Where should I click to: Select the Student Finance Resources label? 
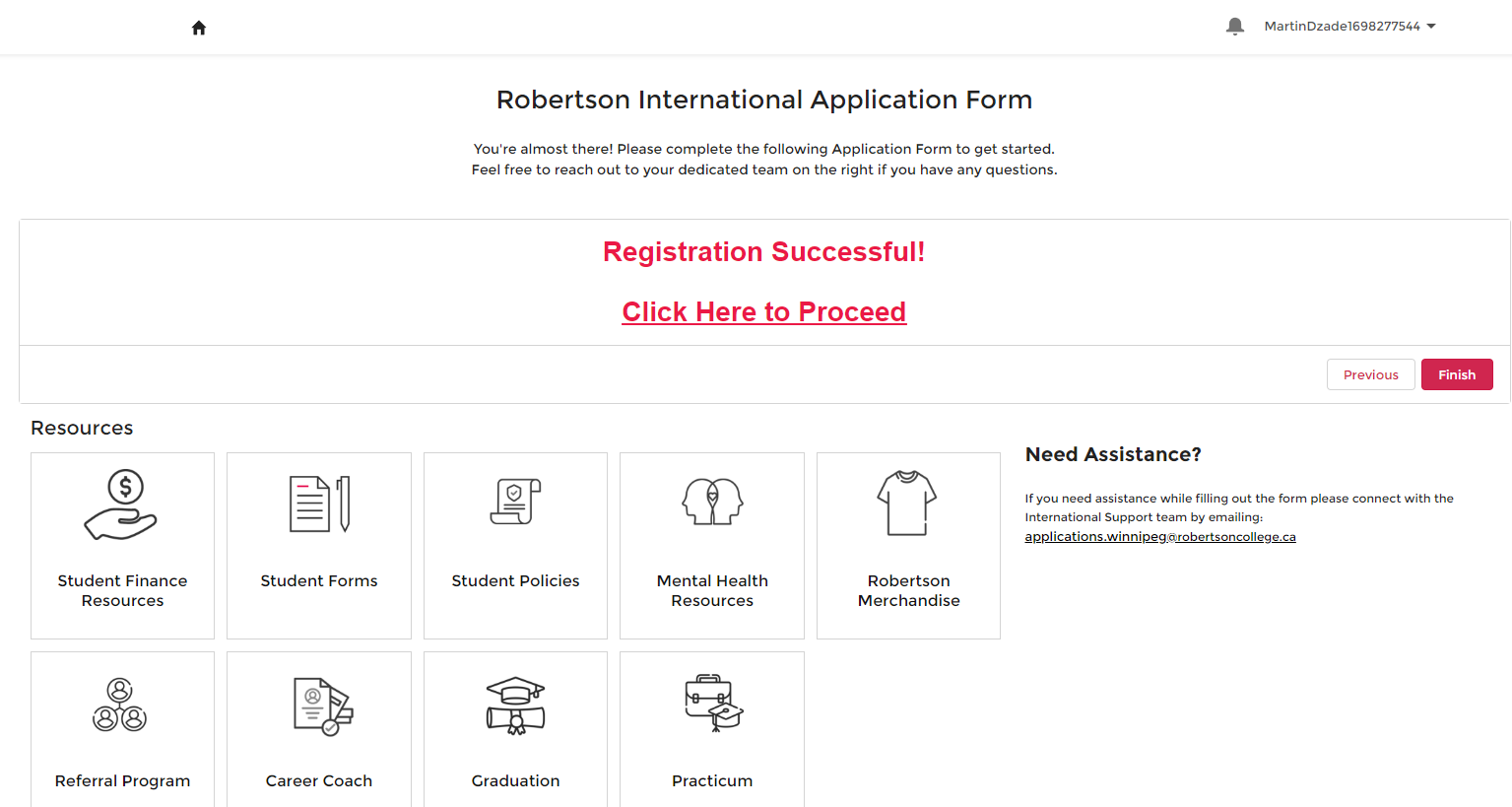(122, 590)
